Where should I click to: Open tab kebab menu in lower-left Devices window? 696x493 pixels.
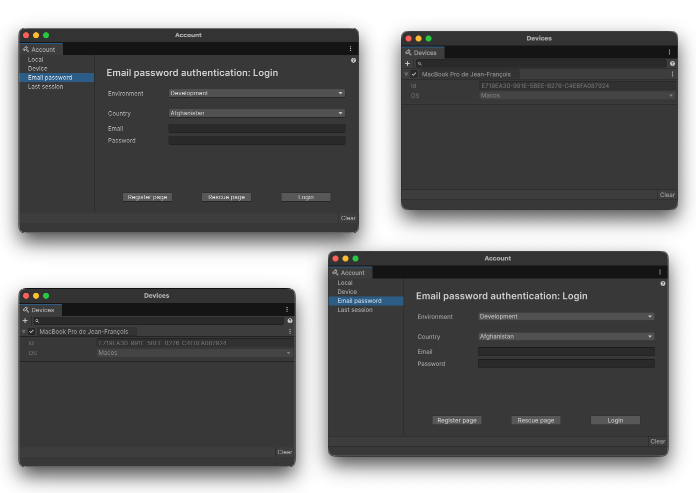[x=287, y=310]
